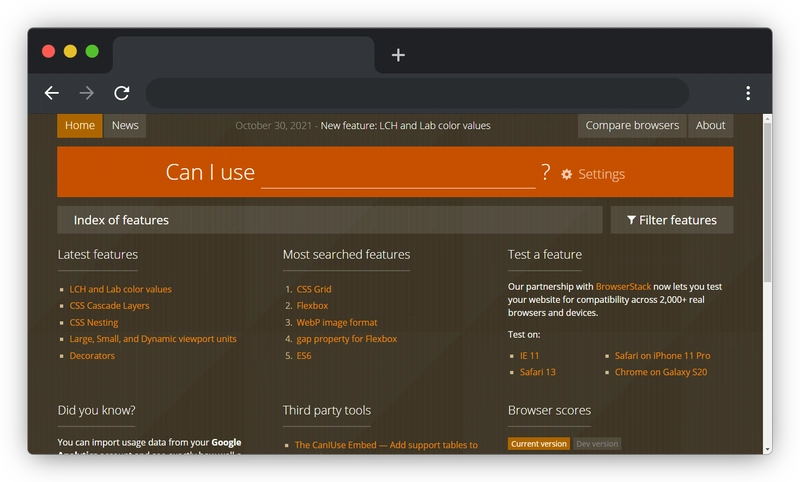Image resolution: width=800 pixels, height=482 pixels.
Task: Click the page vertical scrollbar thumb
Action: (767, 202)
